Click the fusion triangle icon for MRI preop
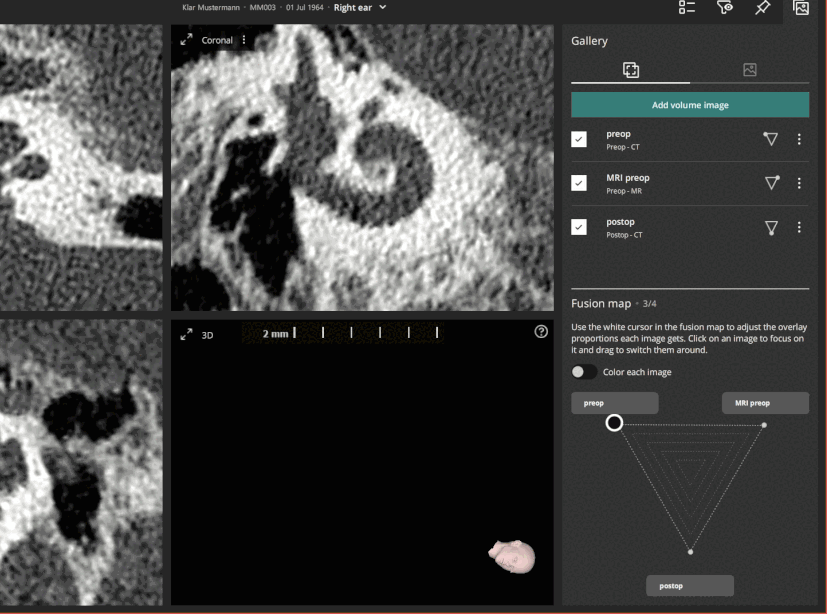Viewport: 827px width, 614px height. 772,183
